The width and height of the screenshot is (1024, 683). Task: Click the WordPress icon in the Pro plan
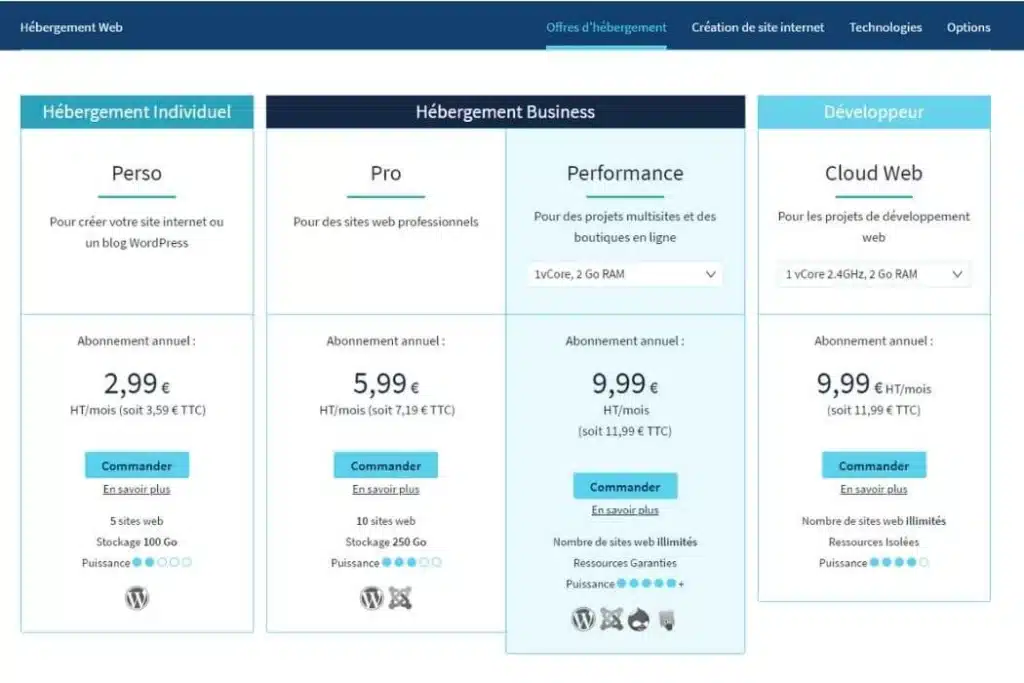pyautogui.click(x=372, y=597)
